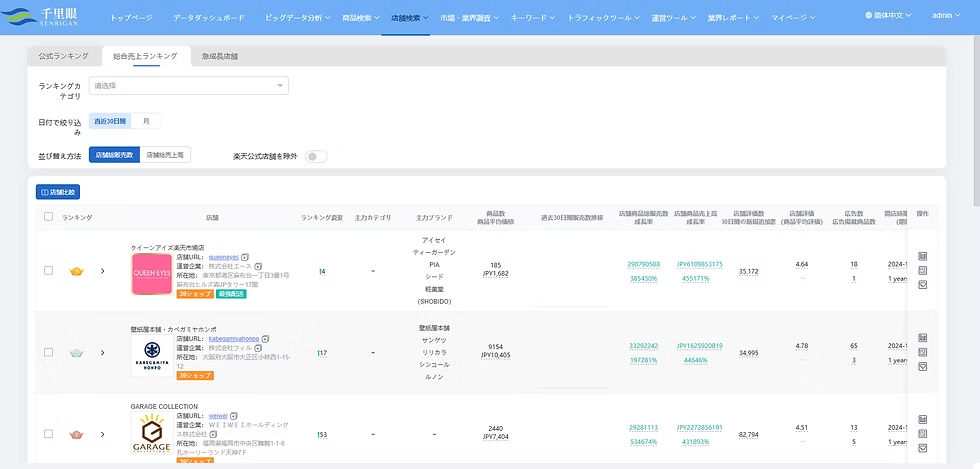
Task: Open the 市場・業界調査 menu dropdown
Action: (x=469, y=18)
